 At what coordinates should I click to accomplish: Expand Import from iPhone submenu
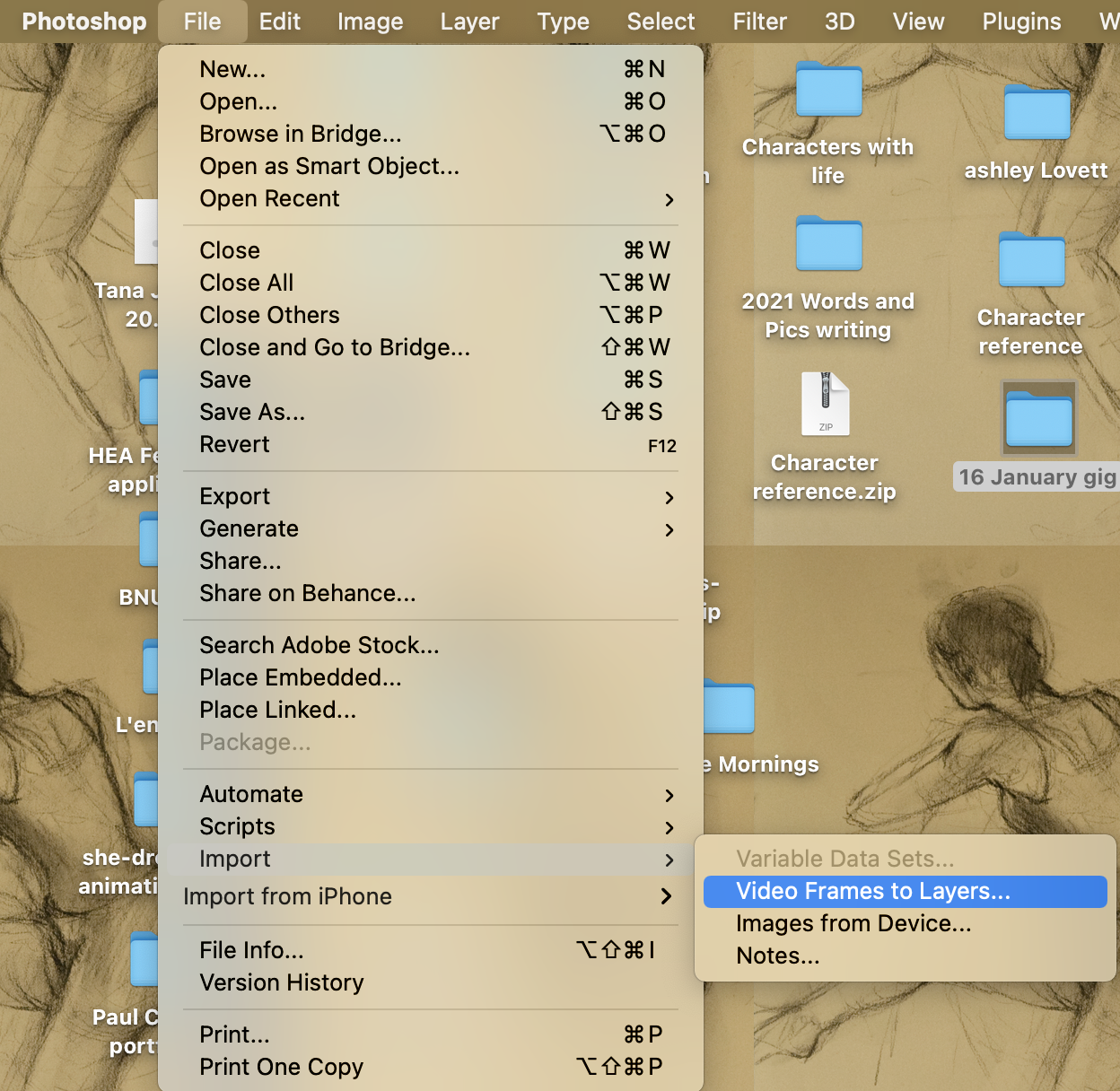point(431,896)
